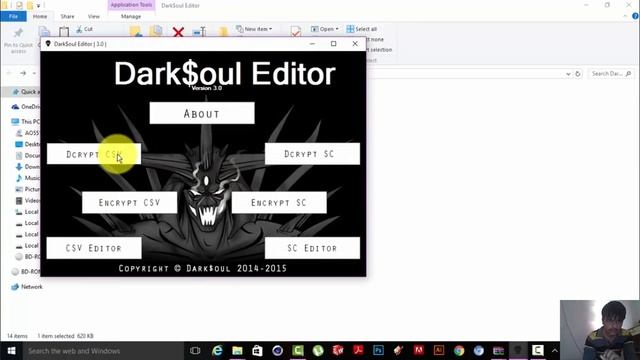Open the About screen in DarkSoul Editor
Image resolution: width=640 pixels, height=360 pixels.
(x=202, y=113)
